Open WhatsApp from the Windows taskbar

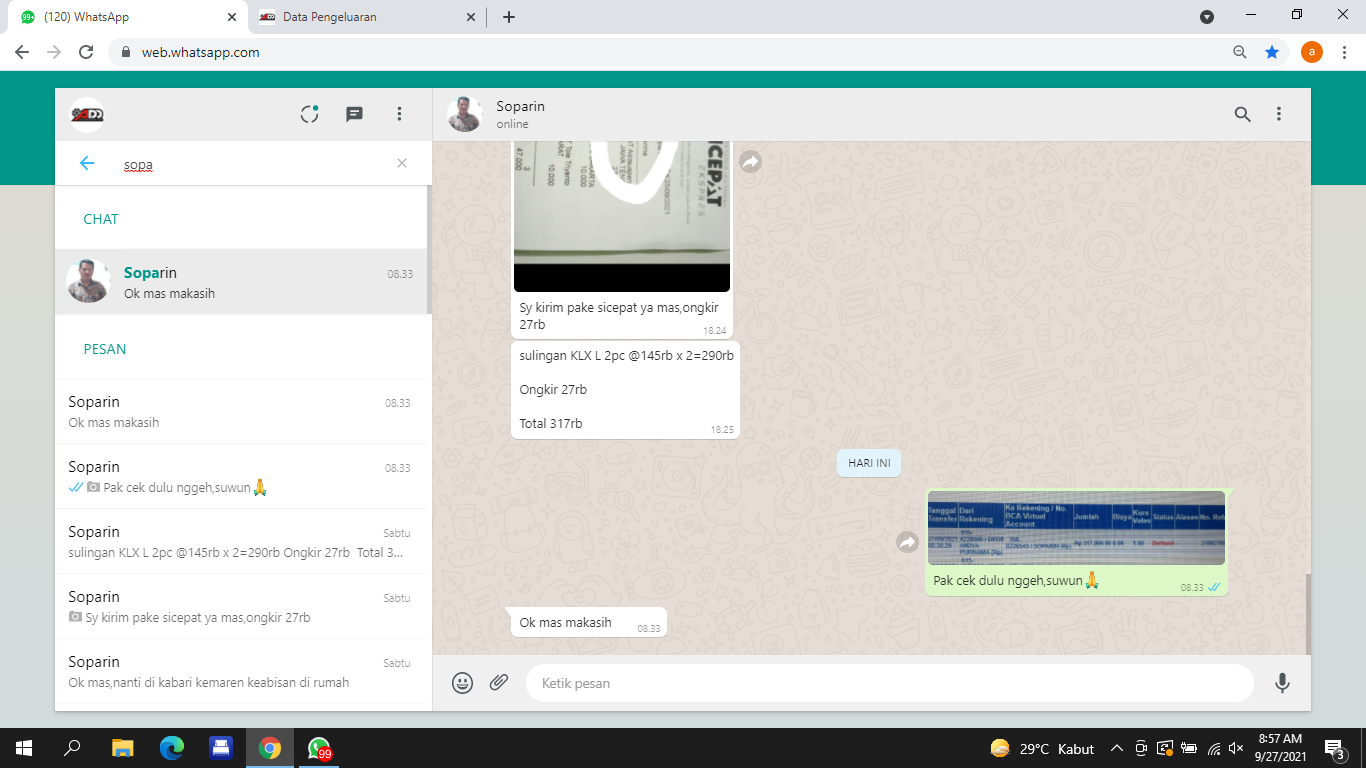click(319, 748)
